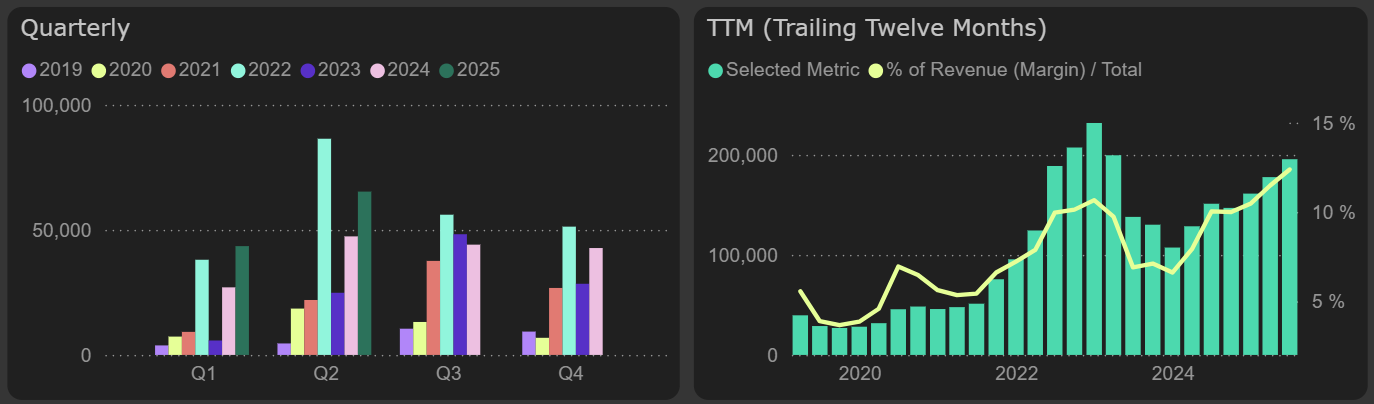
Task: Click the tallest TTM bar
Action: click(x=1094, y=239)
